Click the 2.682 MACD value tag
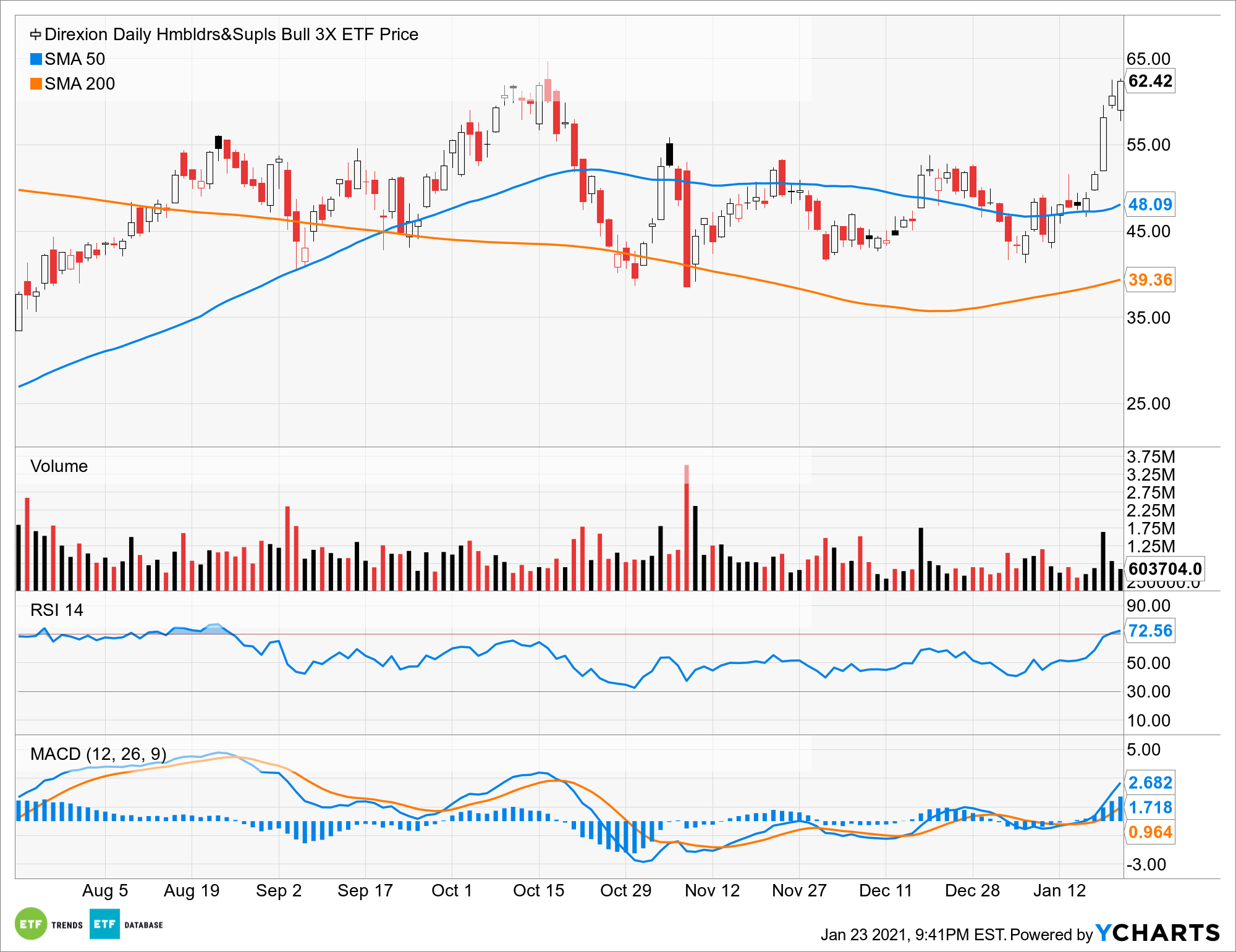1236x952 pixels. pos(1149,783)
